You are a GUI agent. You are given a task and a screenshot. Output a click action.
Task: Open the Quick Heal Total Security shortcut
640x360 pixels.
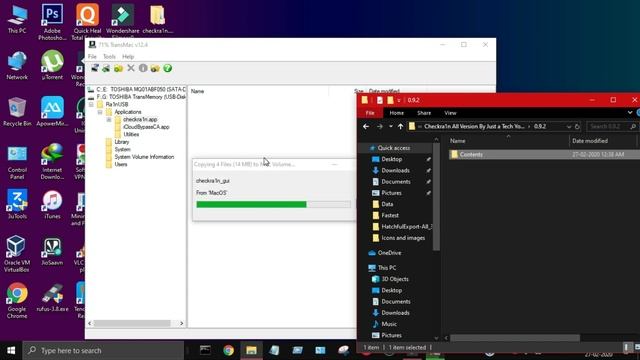pos(87,22)
